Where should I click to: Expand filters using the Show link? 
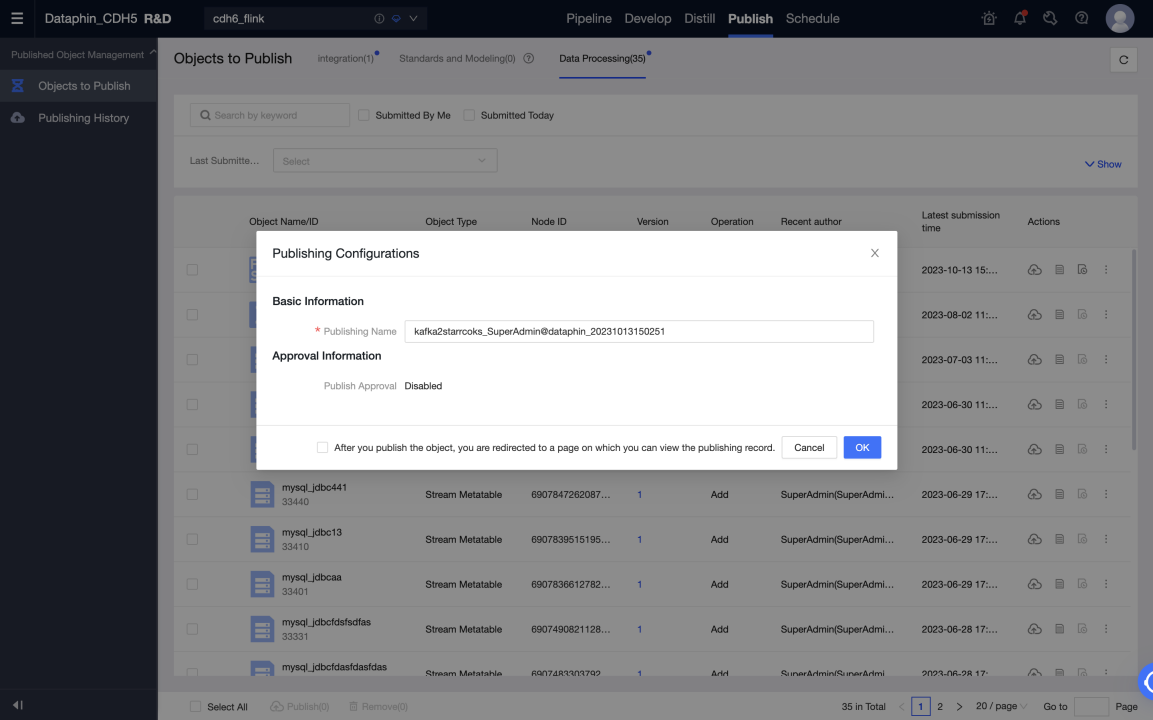[1102, 163]
